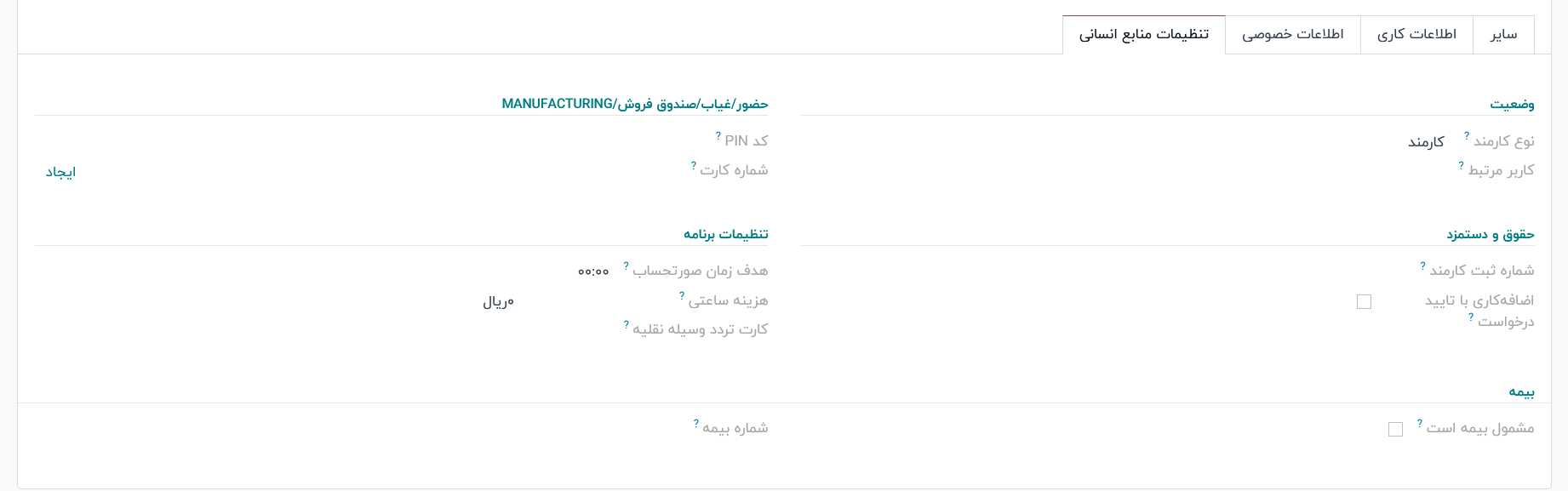Click the ایجاد link for card number
This screenshot has width=1568, height=491.
point(60,172)
